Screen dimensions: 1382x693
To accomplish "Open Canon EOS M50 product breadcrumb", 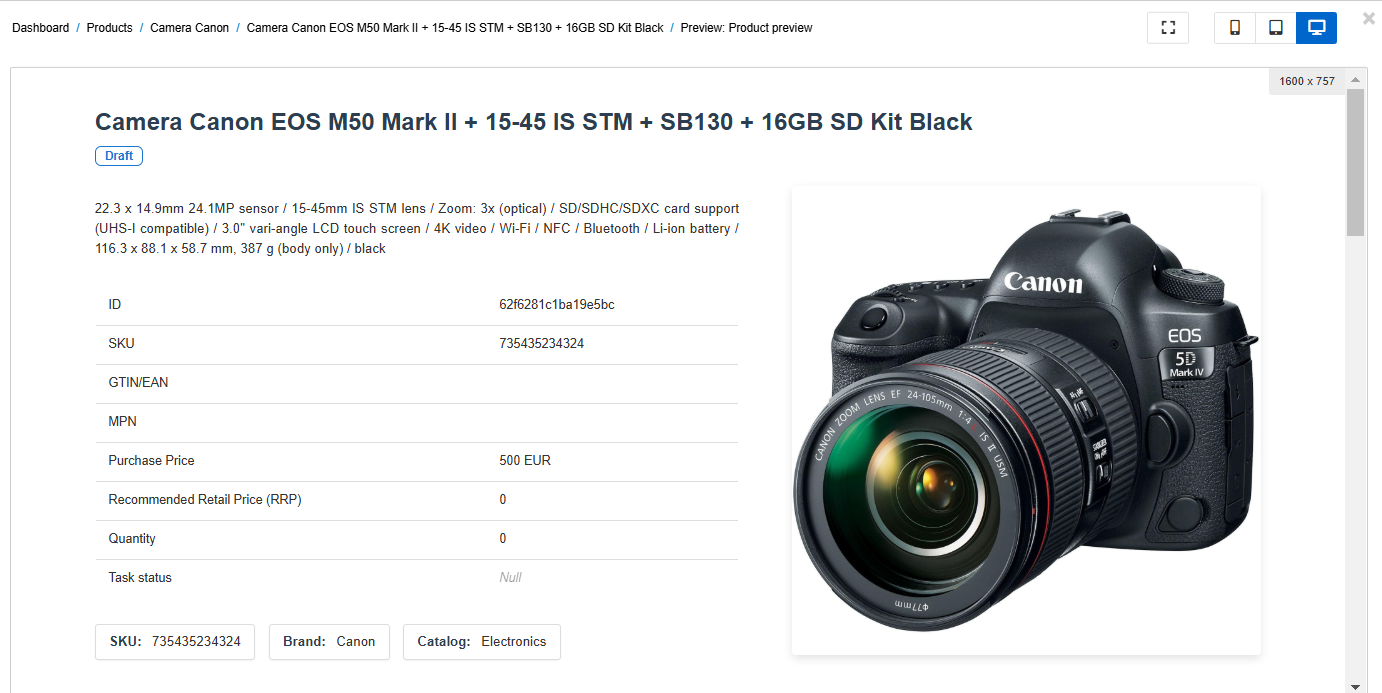I will (x=455, y=28).
